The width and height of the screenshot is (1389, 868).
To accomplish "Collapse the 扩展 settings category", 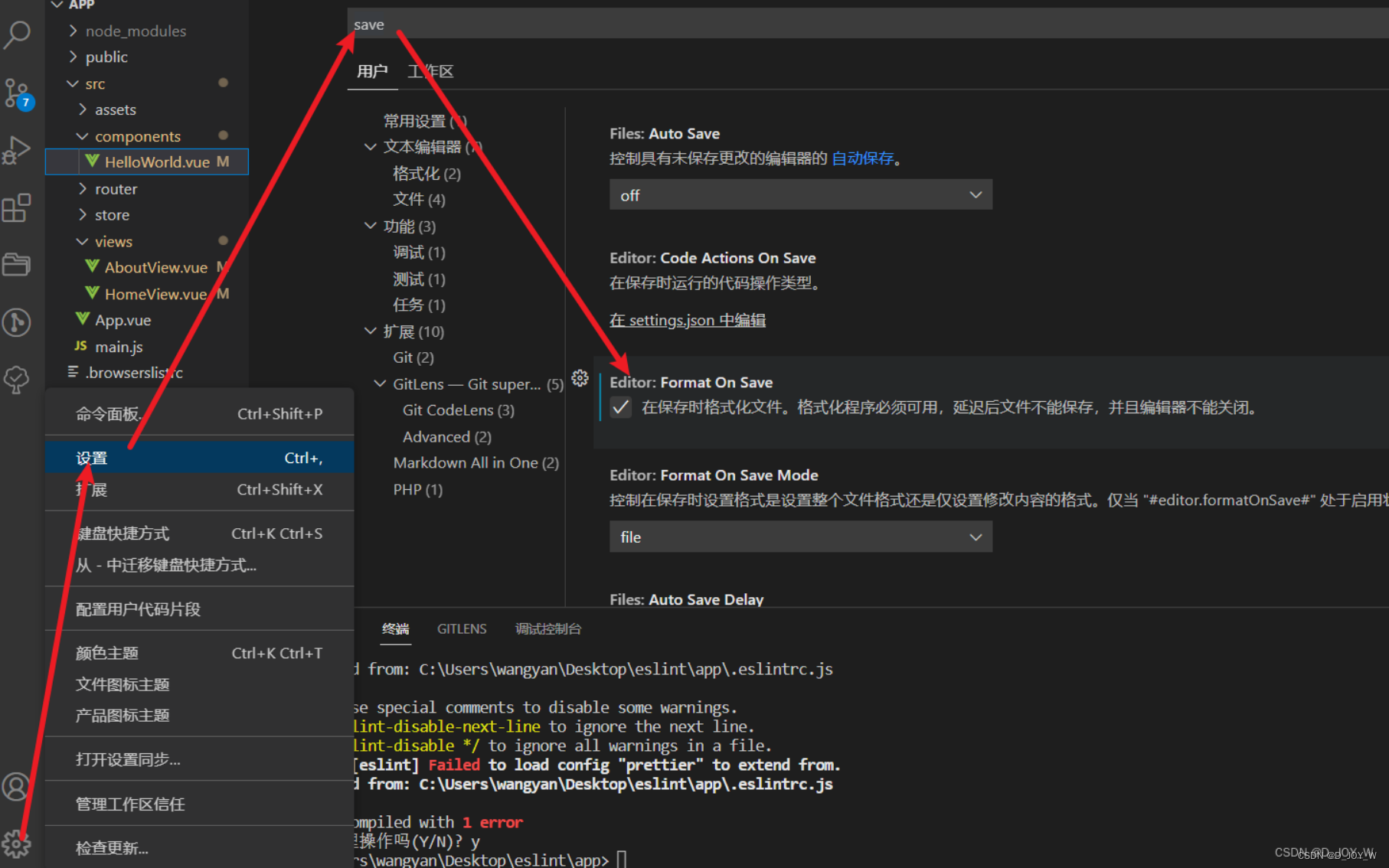I will (371, 331).
